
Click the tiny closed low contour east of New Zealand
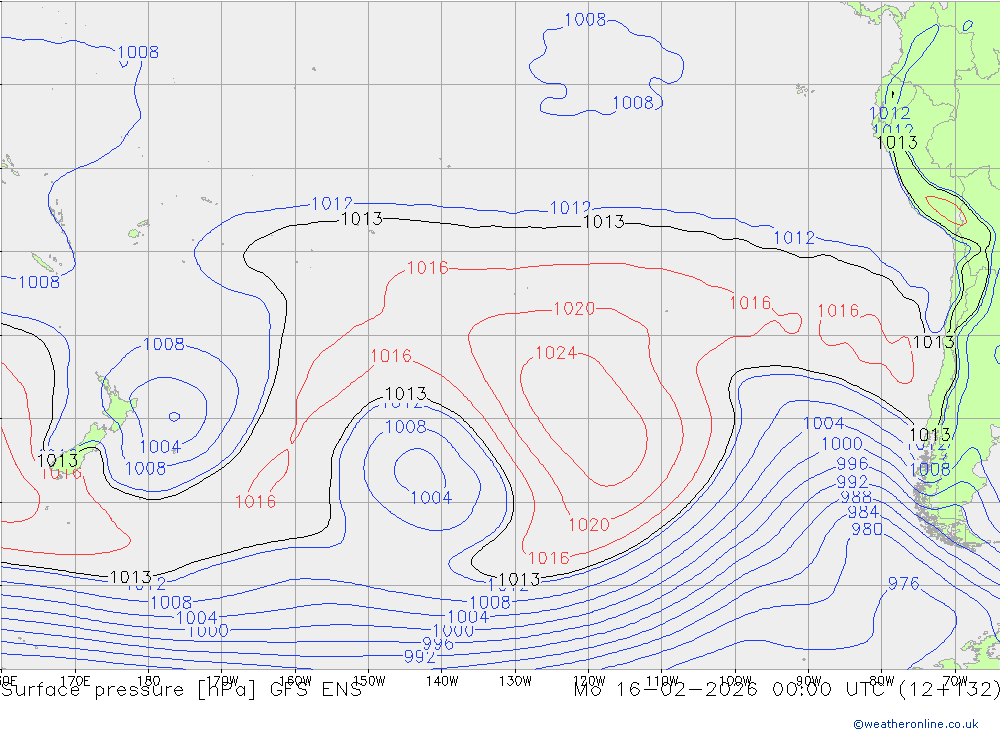[x=174, y=417]
